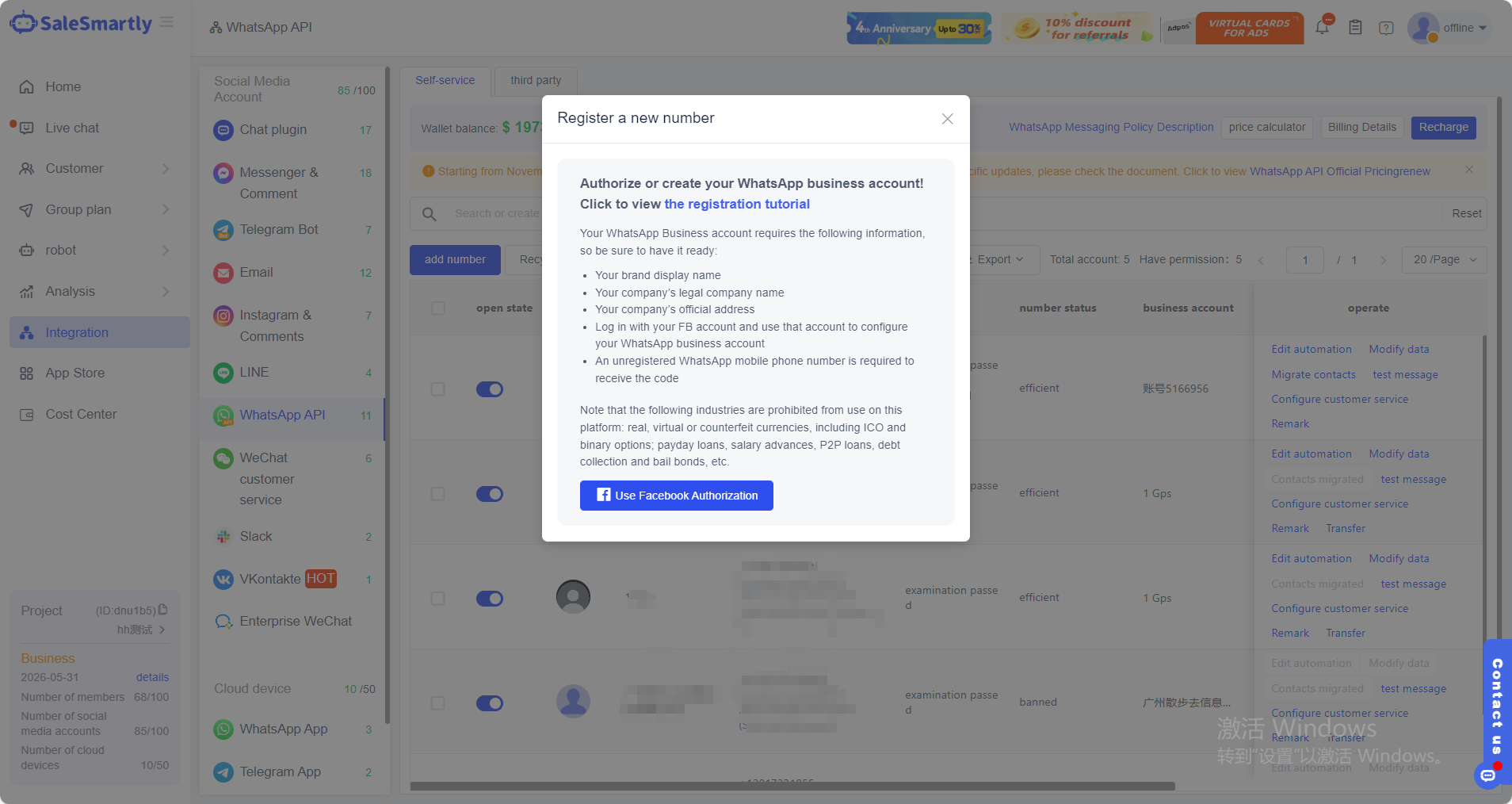Screen dimensions: 1512x804
Task: Open Cost Center from the sidebar
Action: [x=81, y=415]
